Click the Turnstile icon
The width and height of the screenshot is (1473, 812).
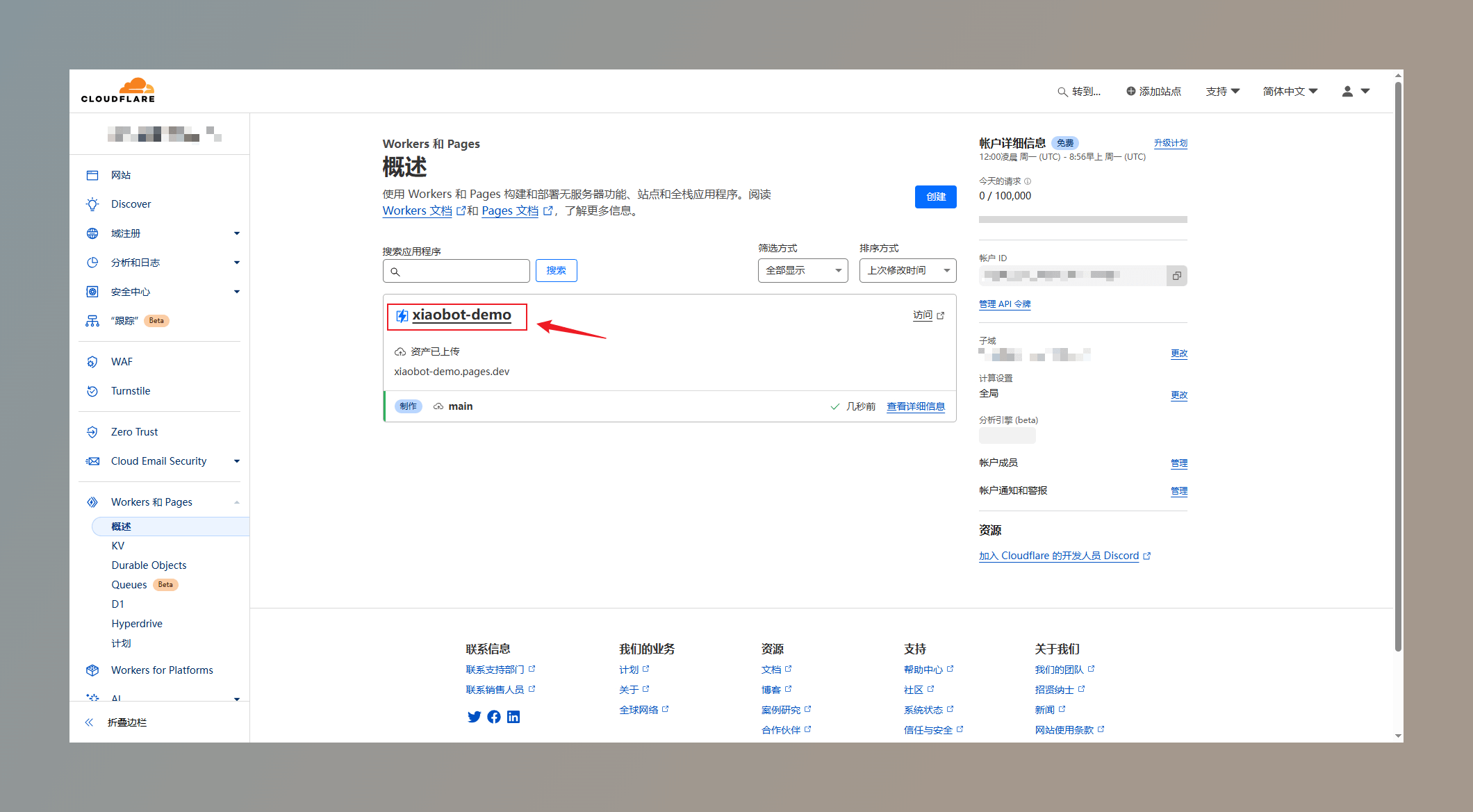[92, 391]
